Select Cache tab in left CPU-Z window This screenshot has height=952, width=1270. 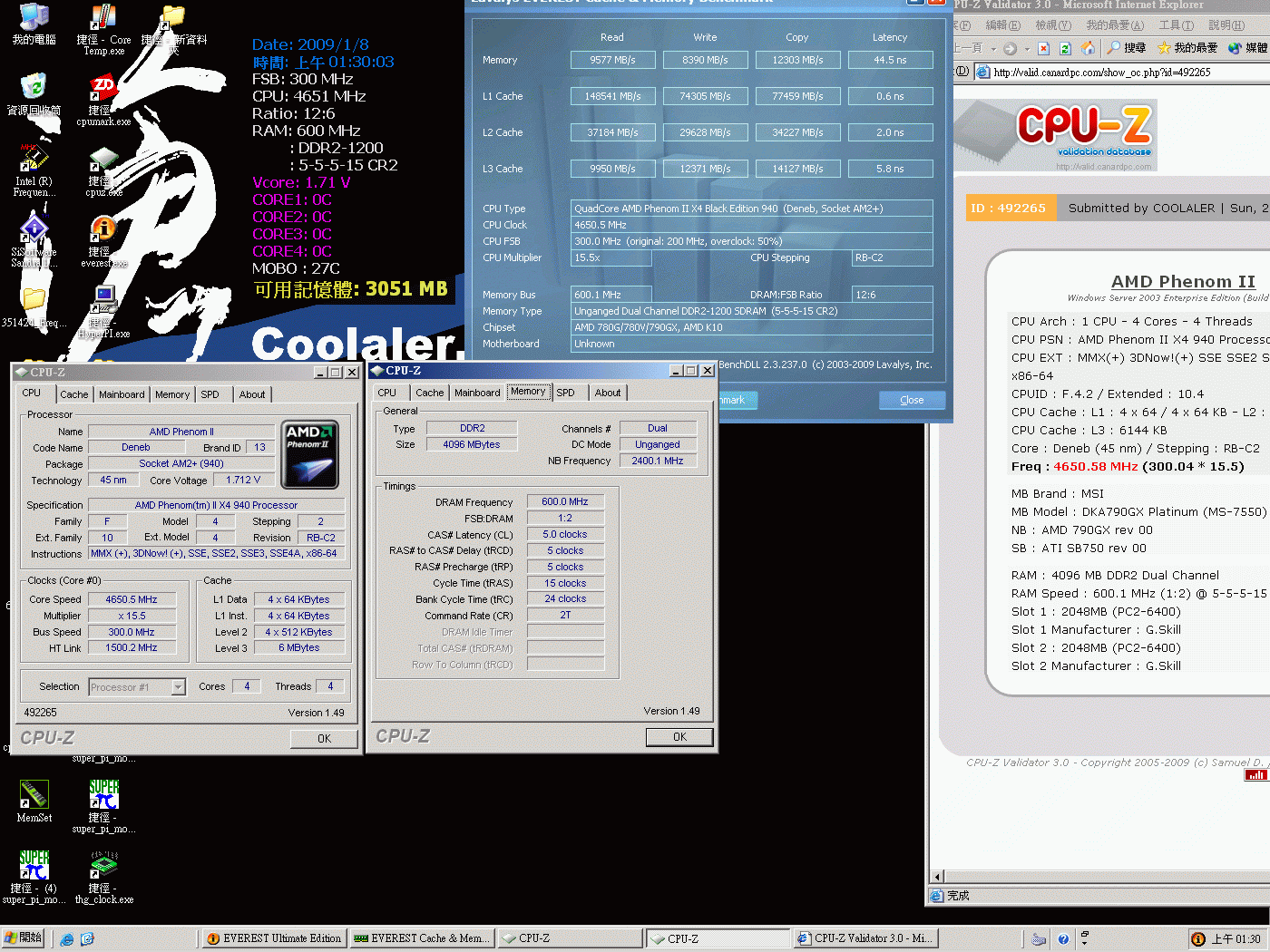74,394
